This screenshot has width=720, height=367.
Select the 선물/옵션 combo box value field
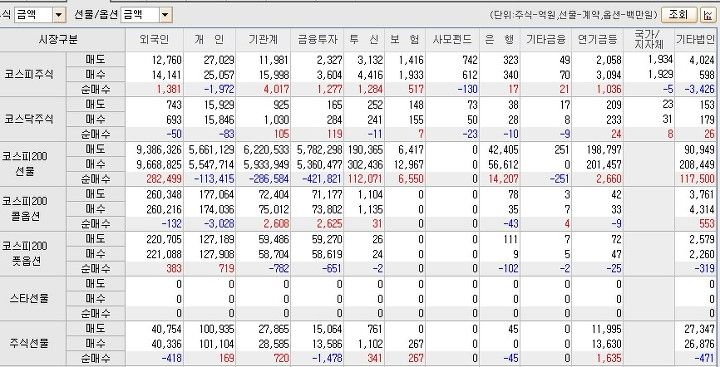click(140, 15)
